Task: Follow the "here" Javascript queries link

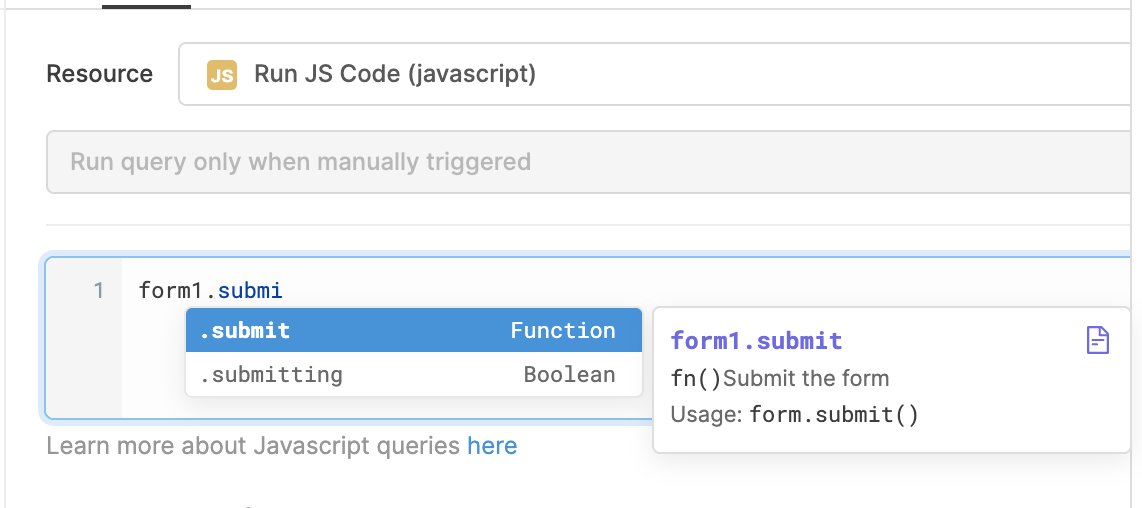Action: click(x=492, y=446)
